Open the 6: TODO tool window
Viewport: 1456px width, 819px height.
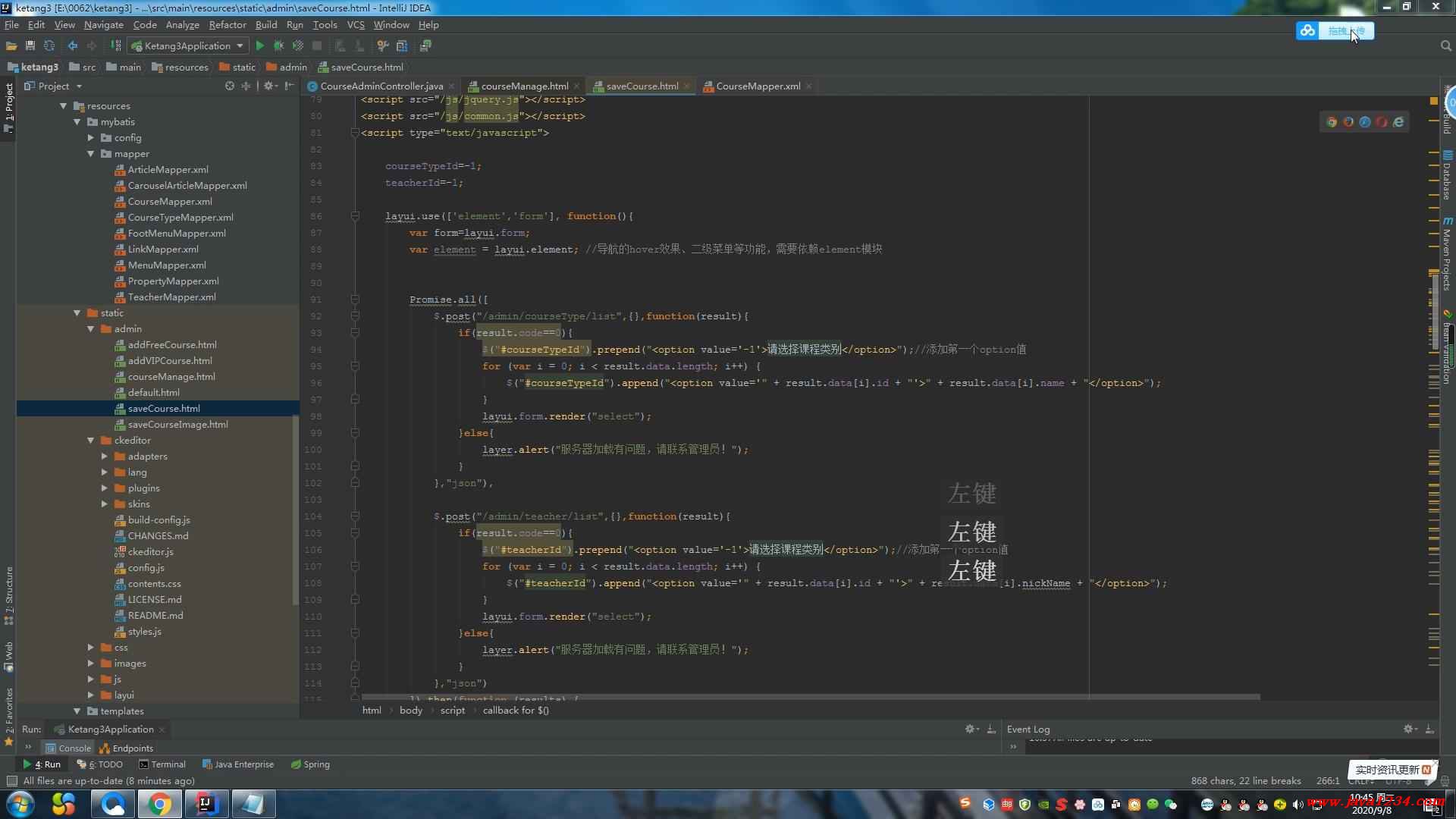[x=100, y=764]
